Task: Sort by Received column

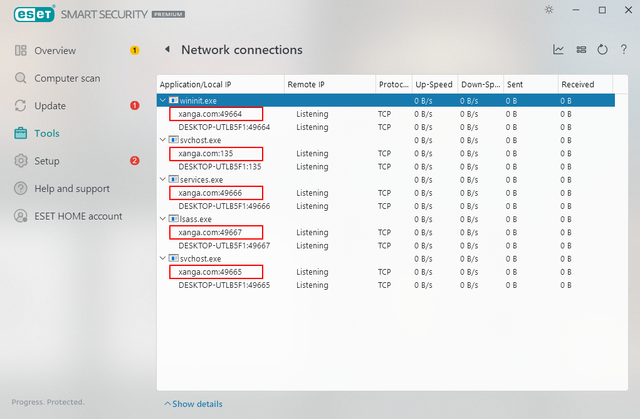Action: [585, 84]
